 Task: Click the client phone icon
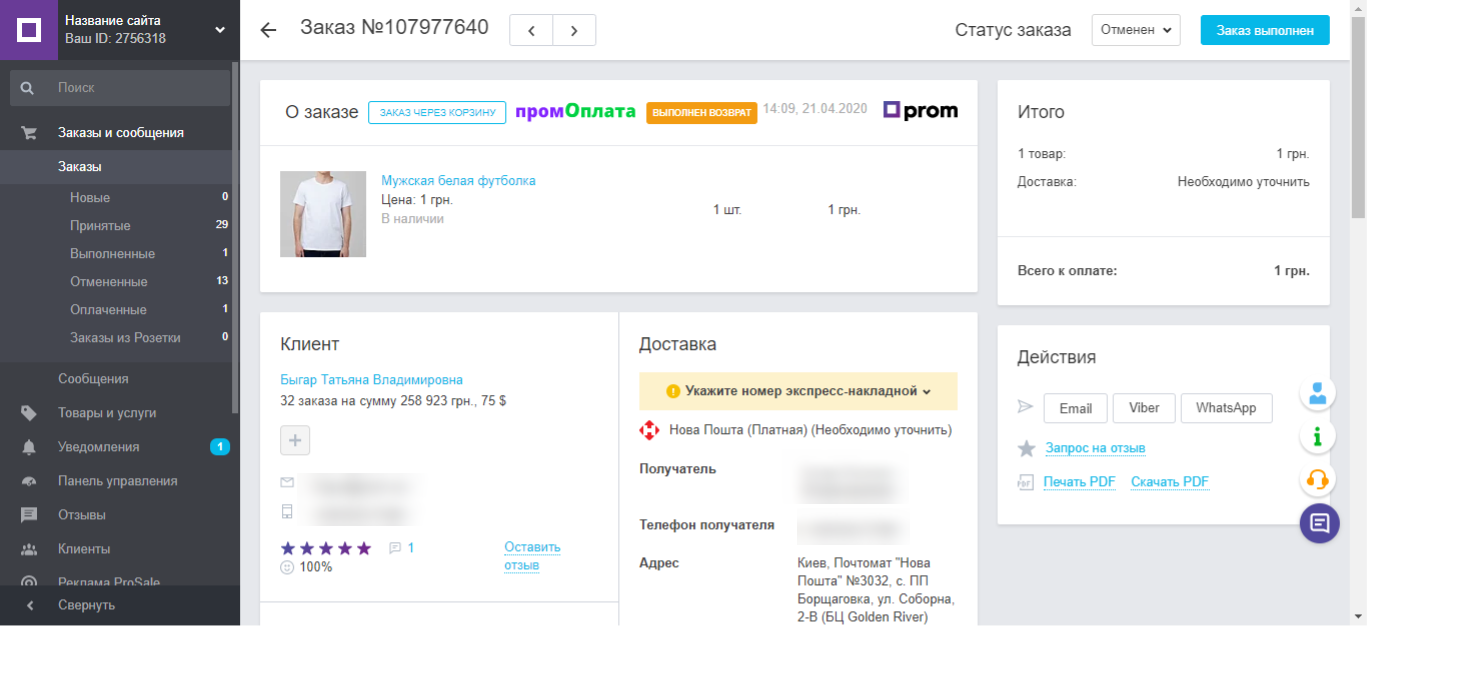[x=288, y=511]
